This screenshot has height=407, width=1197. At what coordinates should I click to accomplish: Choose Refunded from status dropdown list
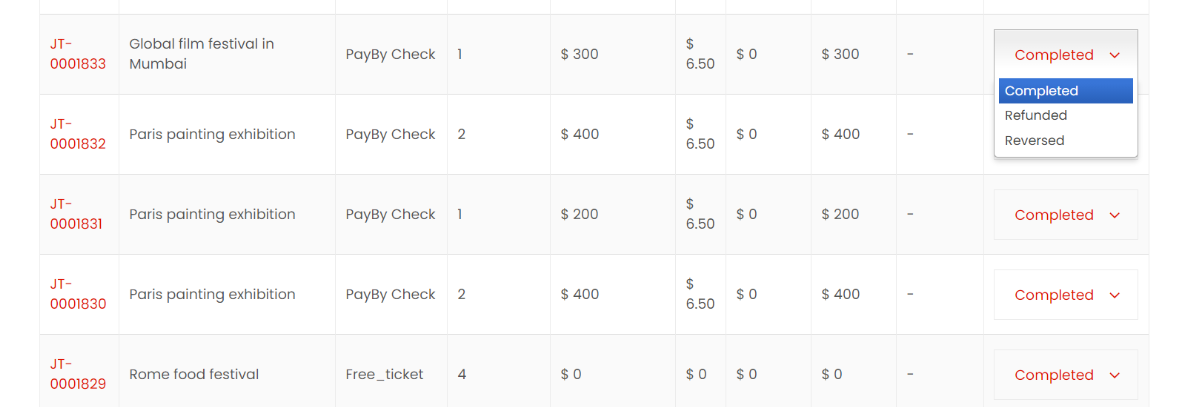coord(1036,116)
